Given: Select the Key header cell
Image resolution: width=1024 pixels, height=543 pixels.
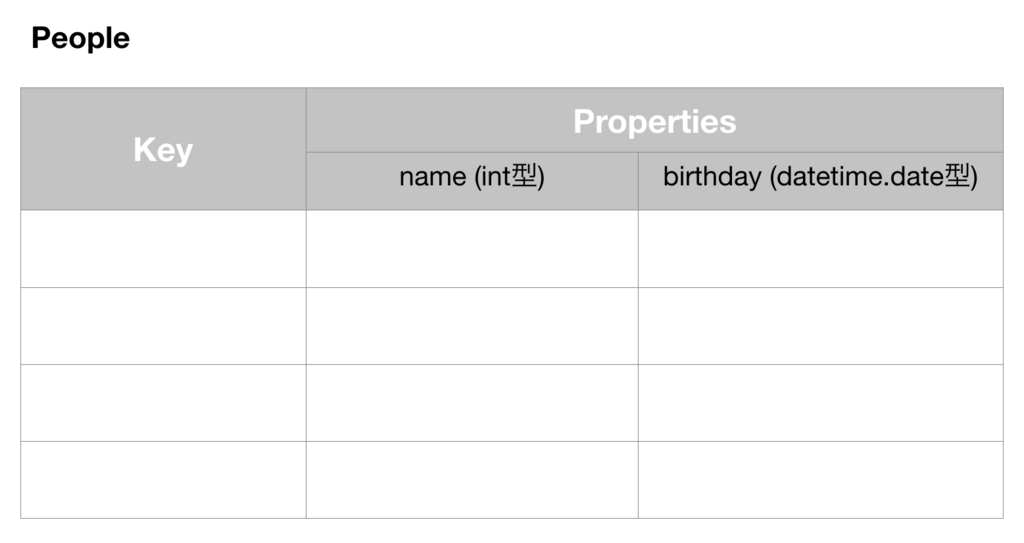Looking at the screenshot, I should coord(163,149).
